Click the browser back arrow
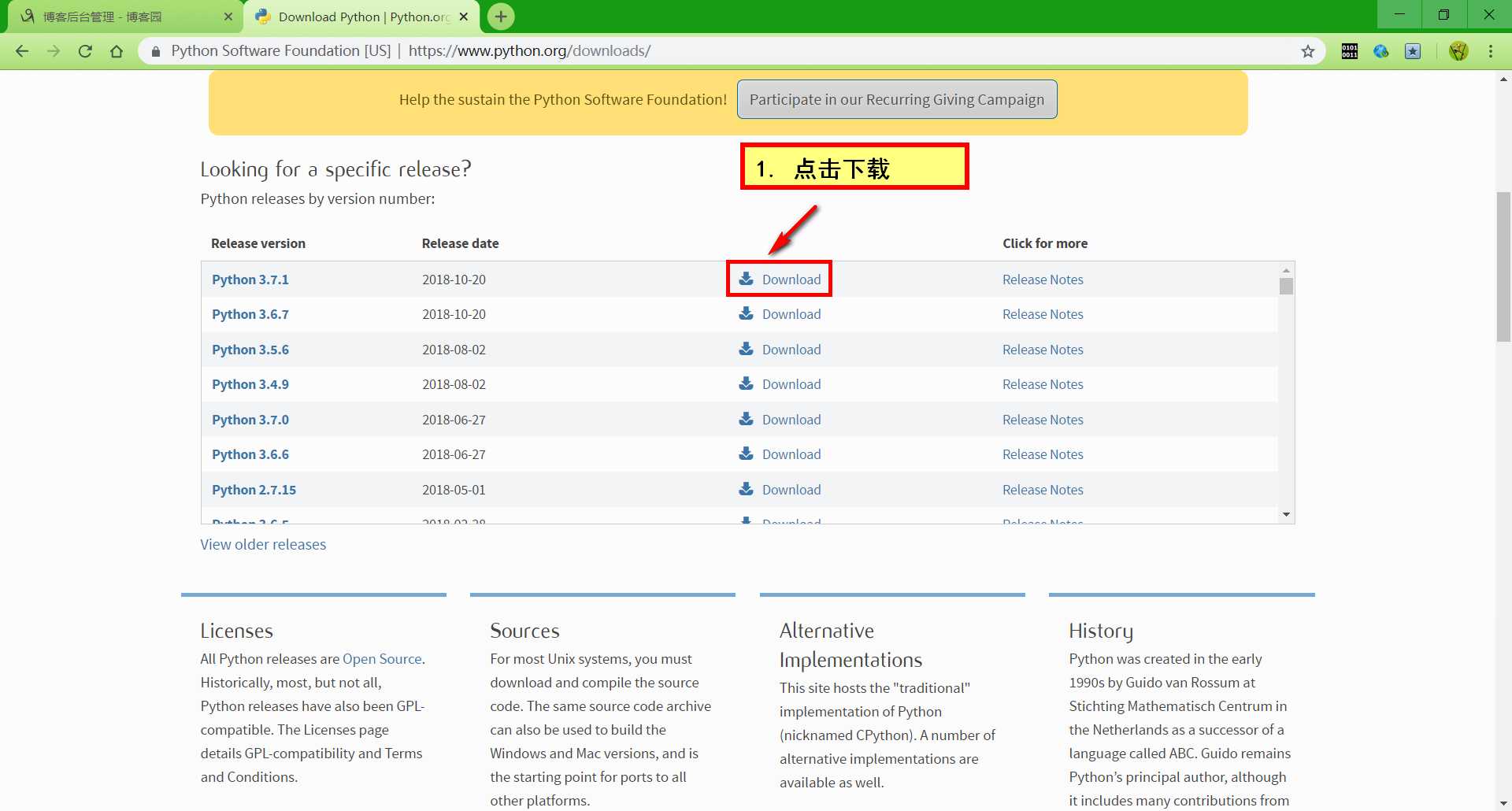This screenshot has height=811, width=1512. point(22,51)
